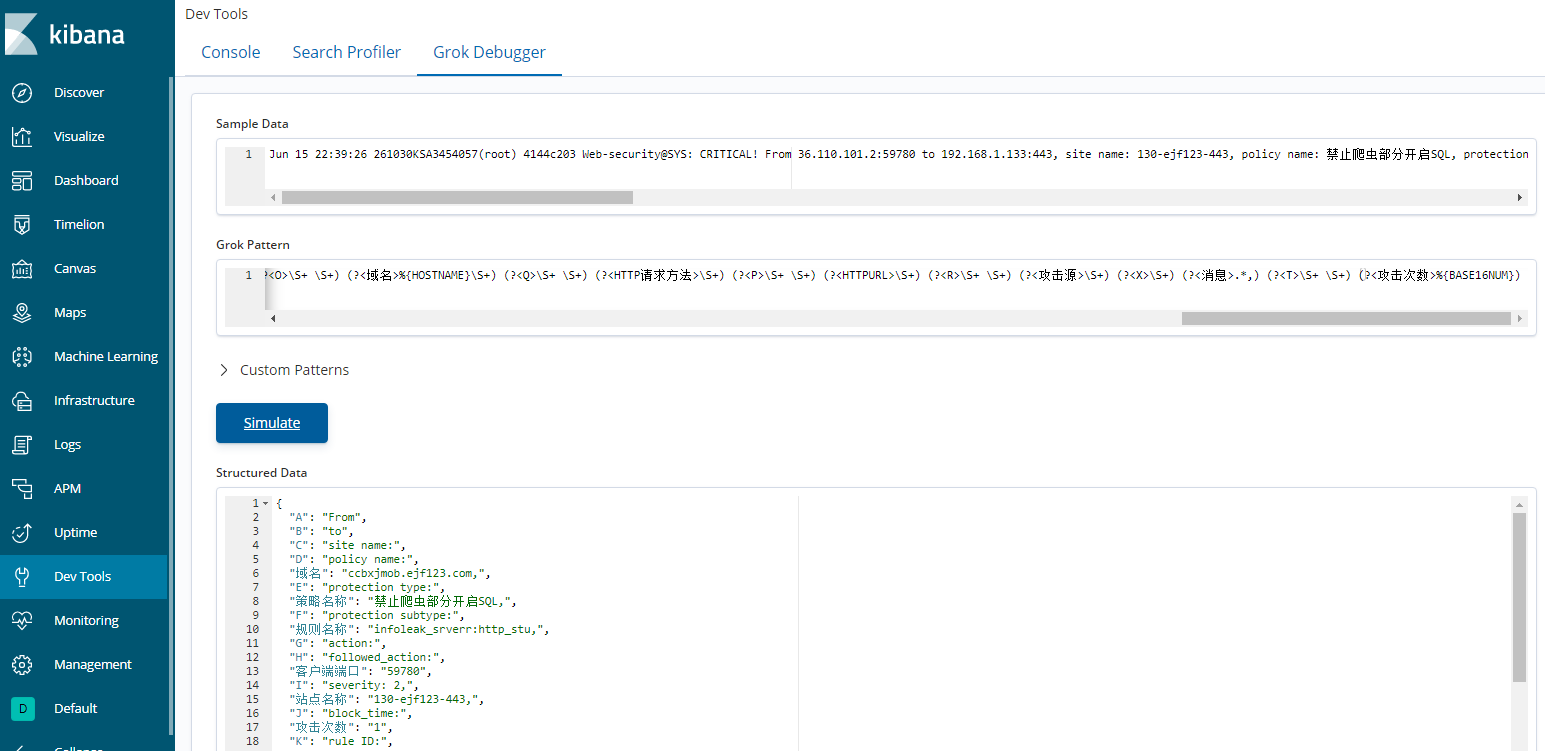Viewport: 1545px width, 751px height.
Task: Click the "protection subtype:" line
Action: coord(377,615)
